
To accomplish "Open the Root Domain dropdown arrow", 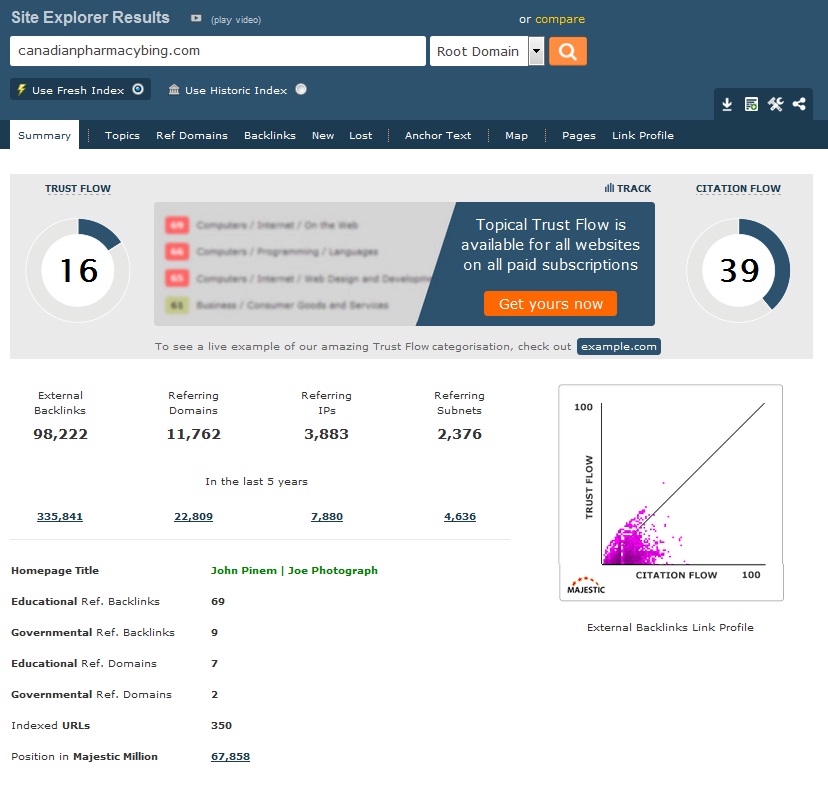I will click(537, 51).
